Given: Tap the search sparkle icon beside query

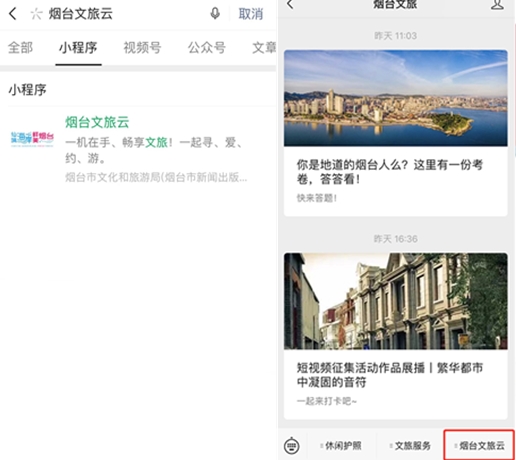Looking at the screenshot, I should pyautogui.click(x=36, y=14).
